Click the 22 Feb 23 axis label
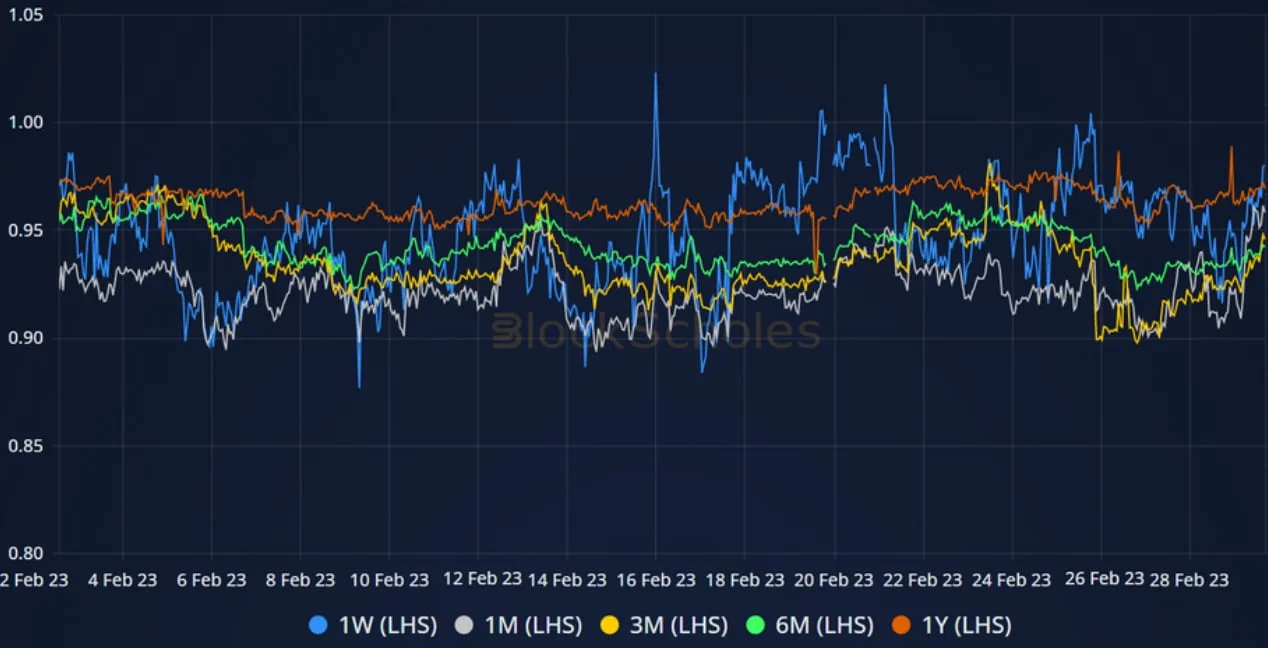The image size is (1268, 648). (923, 580)
